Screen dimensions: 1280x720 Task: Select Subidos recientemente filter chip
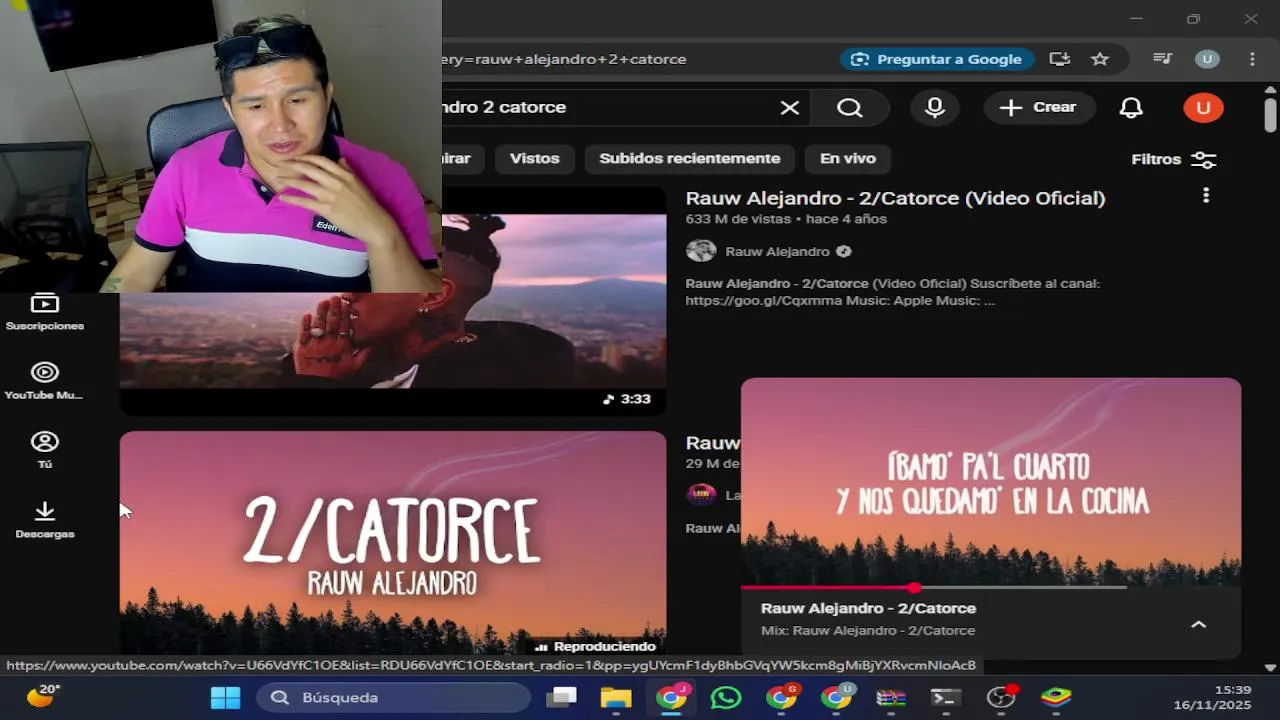(689, 158)
